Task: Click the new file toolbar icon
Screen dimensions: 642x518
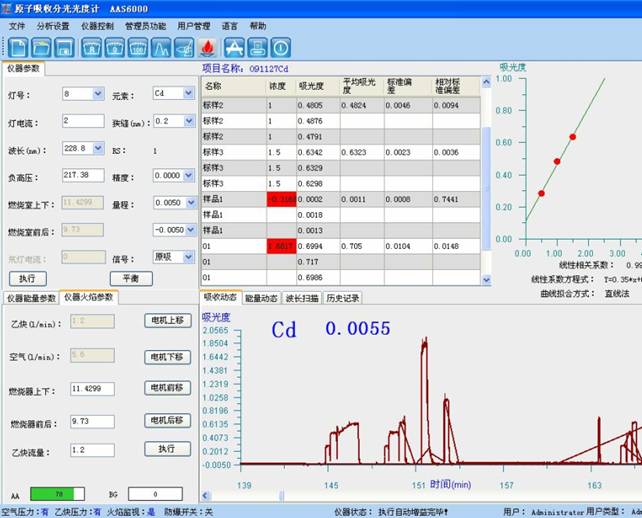Action: coord(18,47)
